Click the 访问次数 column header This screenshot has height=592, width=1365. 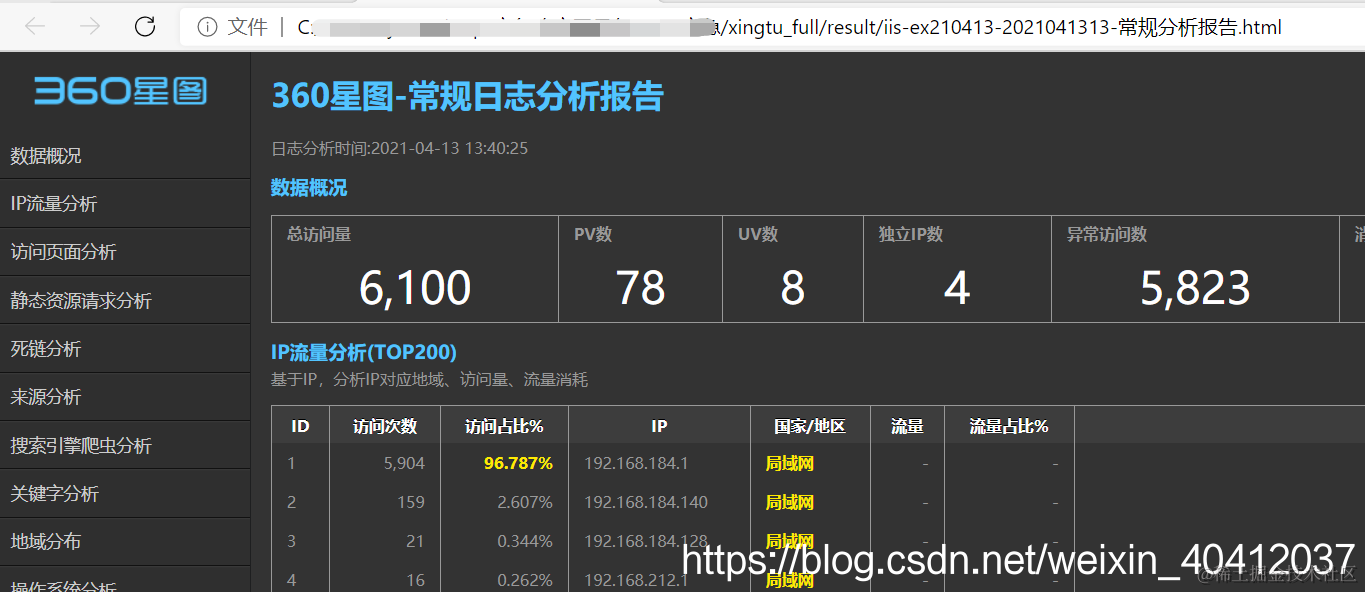pos(384,426)
